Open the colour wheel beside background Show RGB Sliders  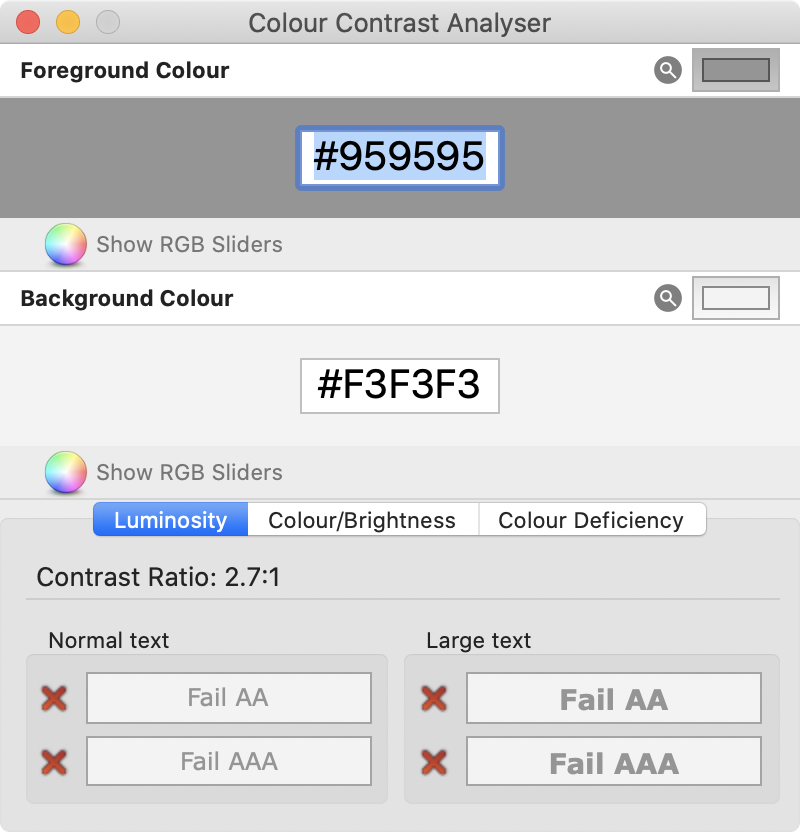point(65,472)
